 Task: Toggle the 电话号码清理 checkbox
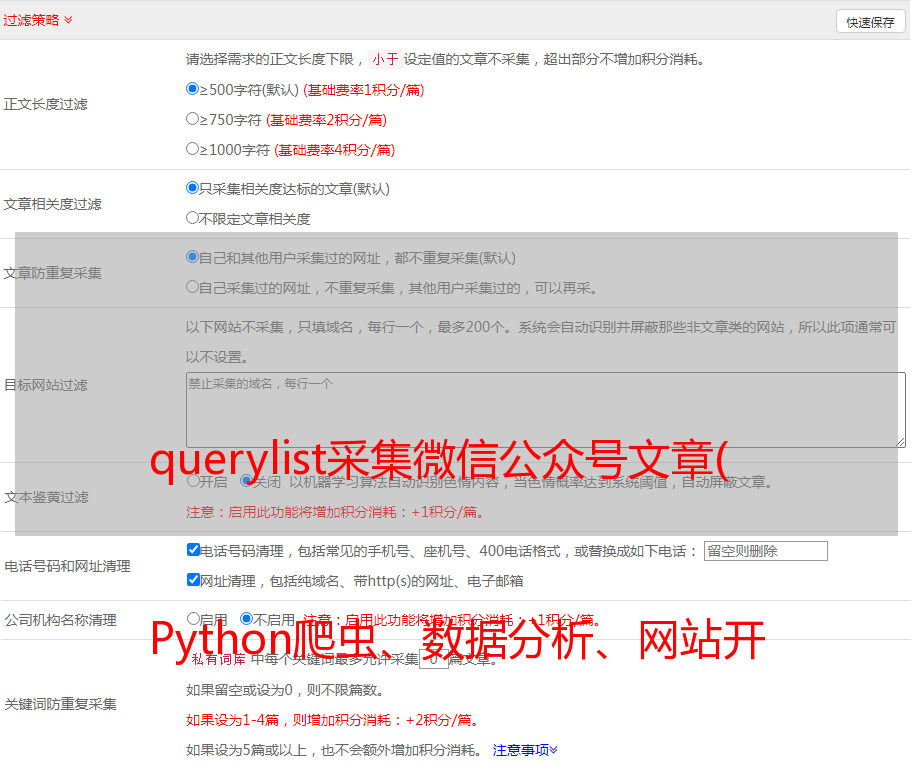click(193, 550)
